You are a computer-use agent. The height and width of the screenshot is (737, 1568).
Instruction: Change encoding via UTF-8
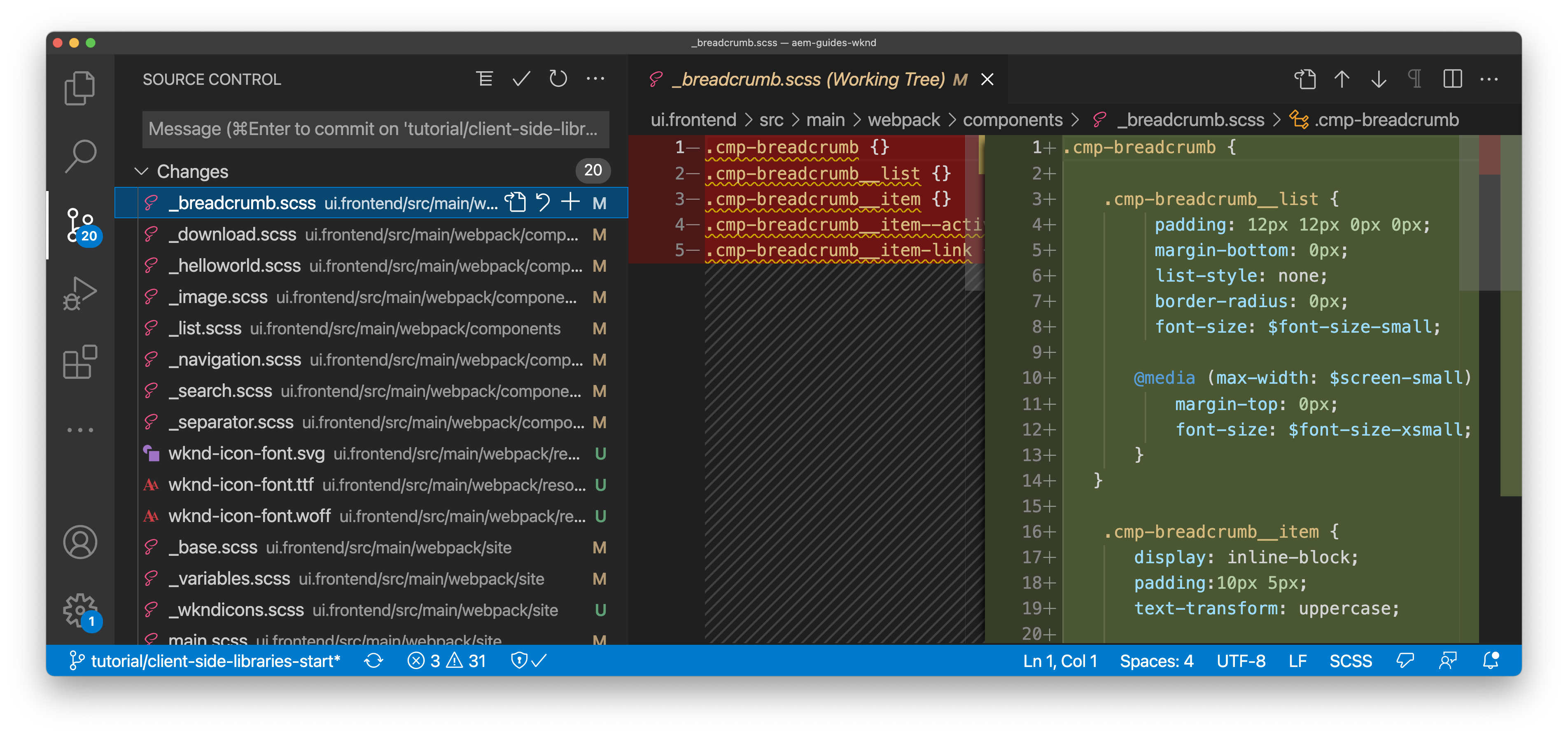point(1241,661)
